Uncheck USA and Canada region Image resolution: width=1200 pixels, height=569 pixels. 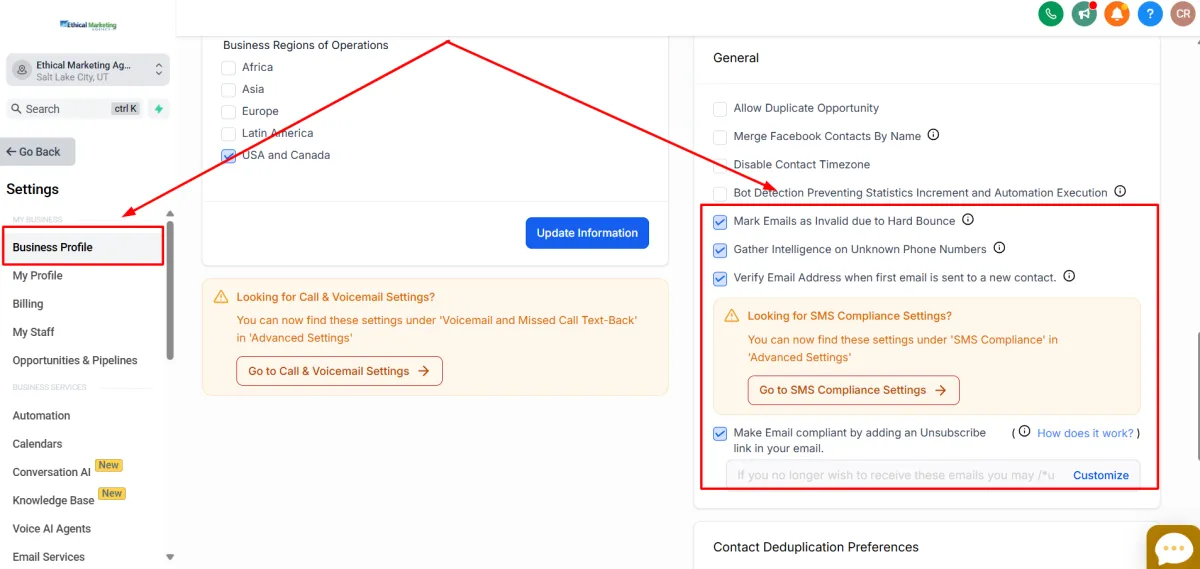tap(229, 156)
